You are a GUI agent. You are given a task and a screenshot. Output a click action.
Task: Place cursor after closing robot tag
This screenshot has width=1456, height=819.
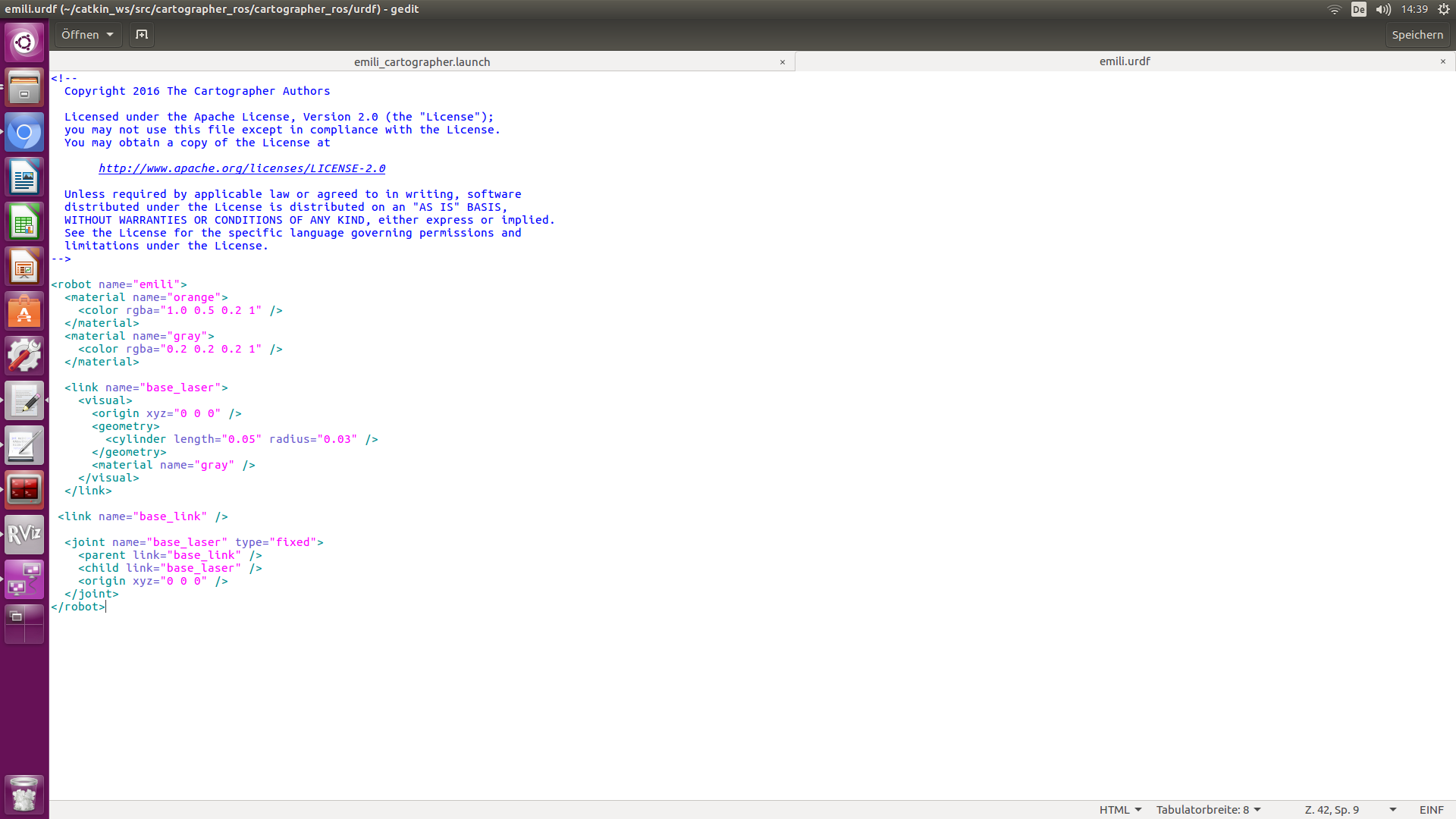click(x=106, y=607)
